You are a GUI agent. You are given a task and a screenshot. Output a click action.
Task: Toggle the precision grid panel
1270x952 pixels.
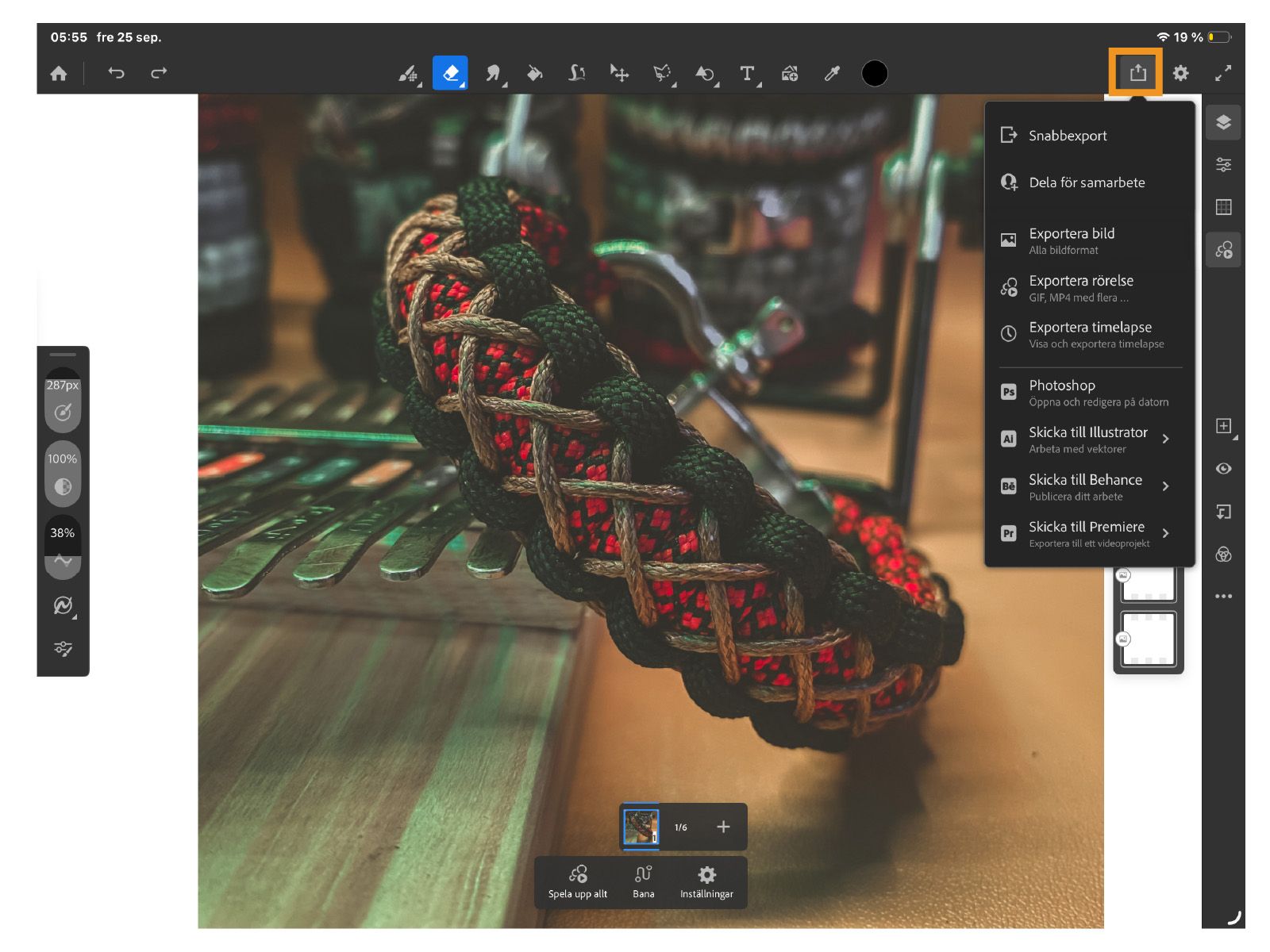(1223, 207)
